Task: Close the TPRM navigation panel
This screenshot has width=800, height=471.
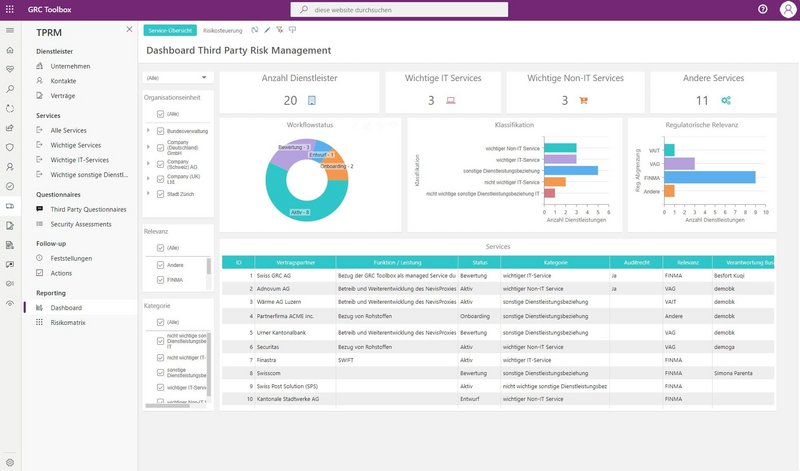Action: point(129,30)
